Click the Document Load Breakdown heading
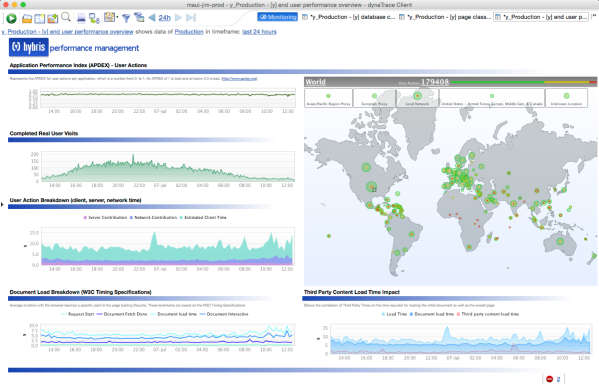 (81, 292)
